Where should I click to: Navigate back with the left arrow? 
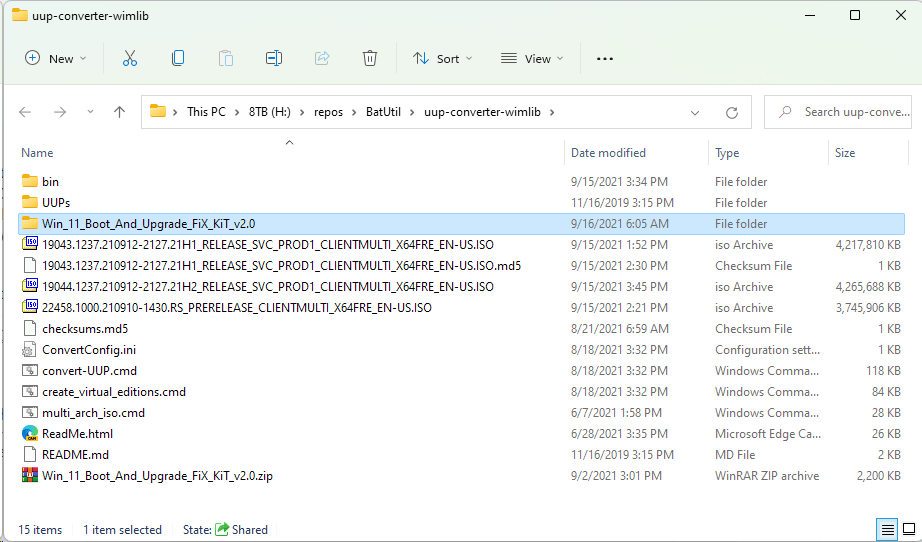tap(26, 112)
